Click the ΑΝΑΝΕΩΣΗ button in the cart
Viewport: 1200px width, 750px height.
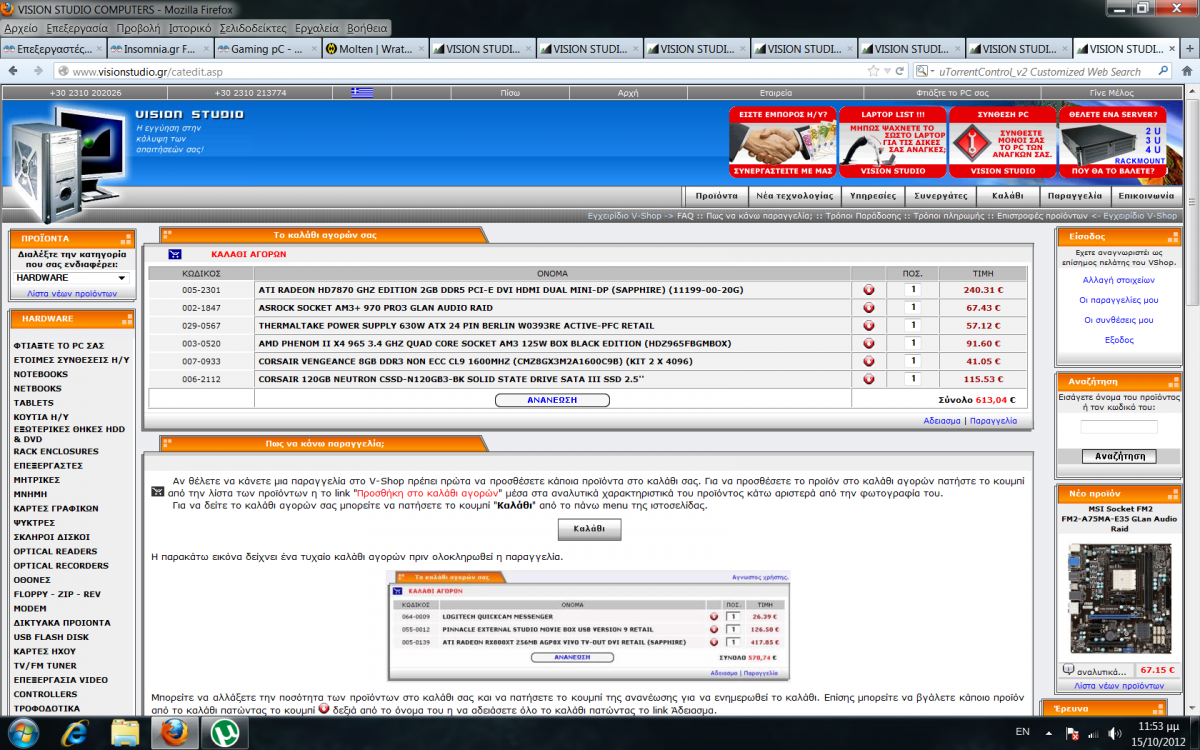tap(552, 399)
